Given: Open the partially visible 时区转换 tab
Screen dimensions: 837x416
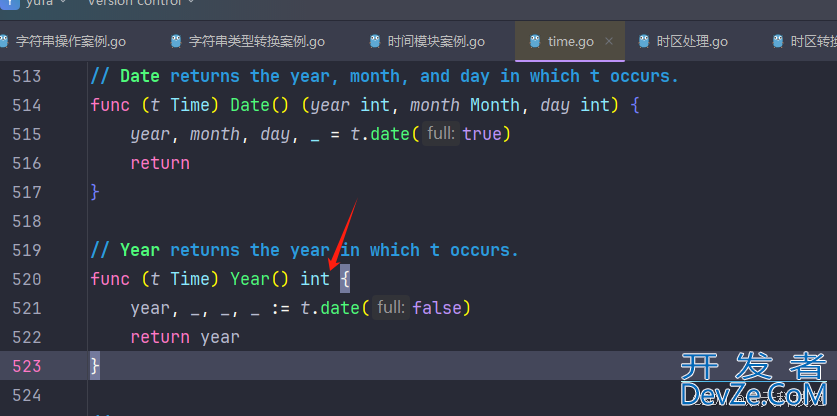Looking at the screenshot, I should (810, 41).
